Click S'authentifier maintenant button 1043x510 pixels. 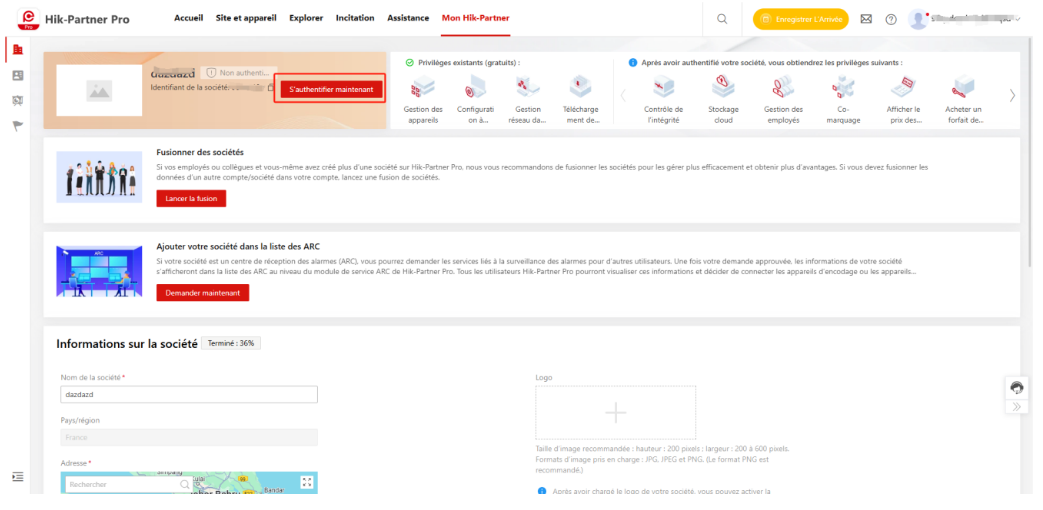(x=331, y=89)
